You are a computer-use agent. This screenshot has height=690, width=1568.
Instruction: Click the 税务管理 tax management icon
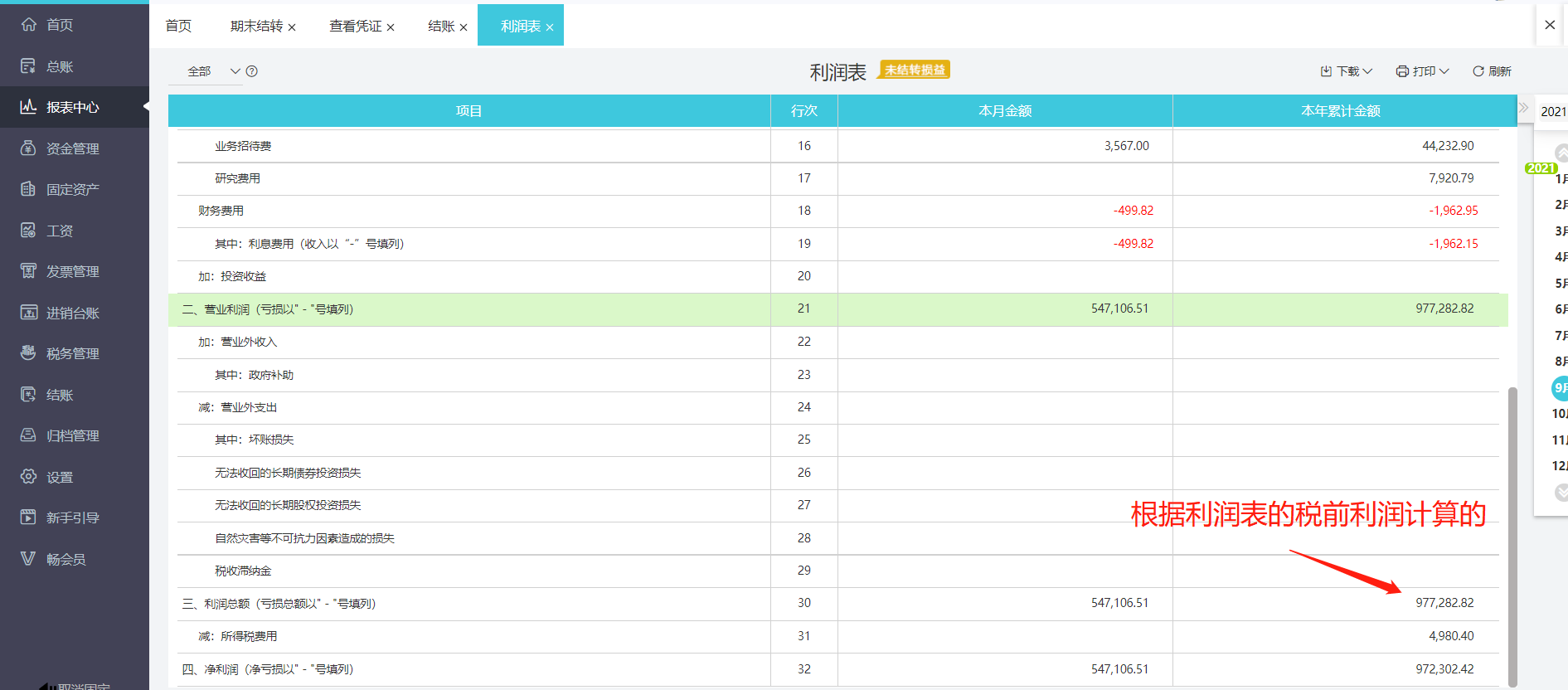tap(28, 353)
